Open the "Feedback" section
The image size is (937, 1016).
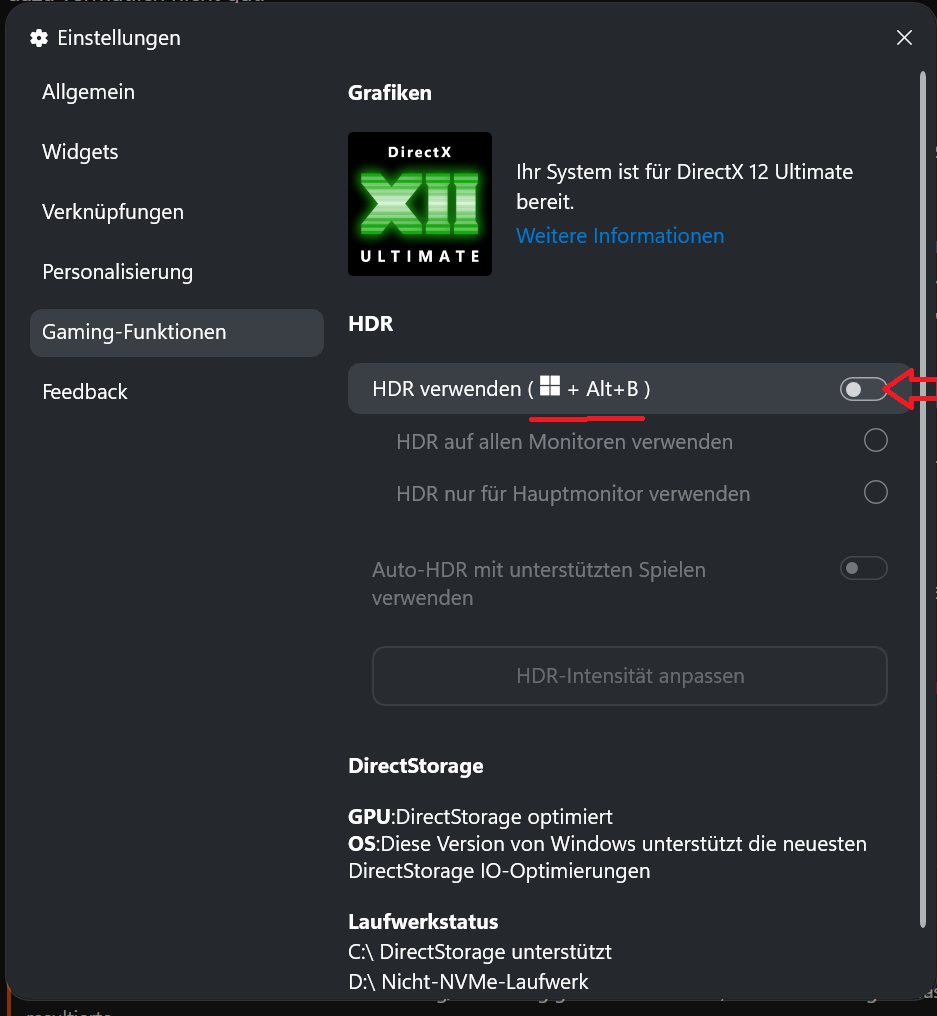[x=85, y=392]
